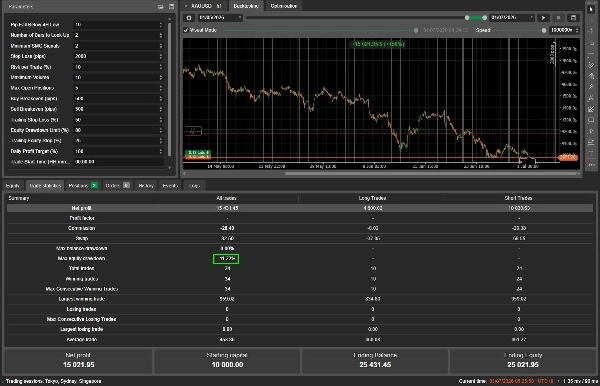Toggle the Visual Mode checkbox
The height and width of the screenshot is (386, 600).
[186, 30]
